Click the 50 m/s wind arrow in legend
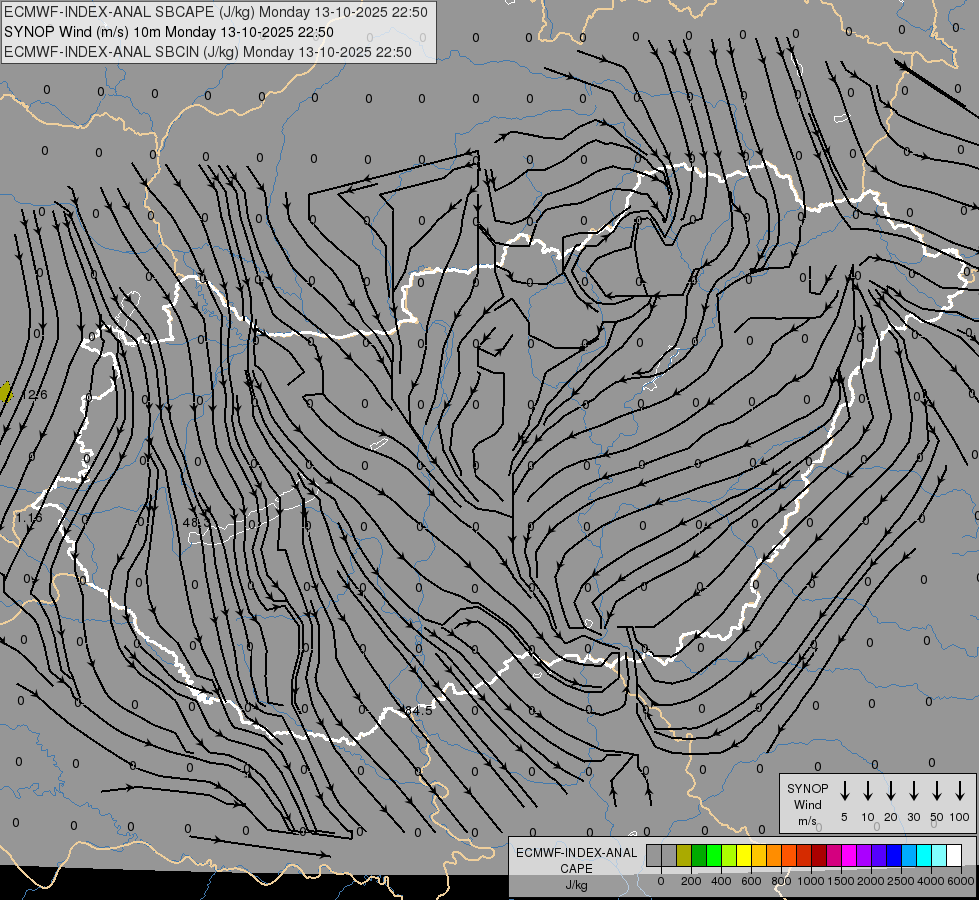979x900 pixels. [x=937, y=791]
